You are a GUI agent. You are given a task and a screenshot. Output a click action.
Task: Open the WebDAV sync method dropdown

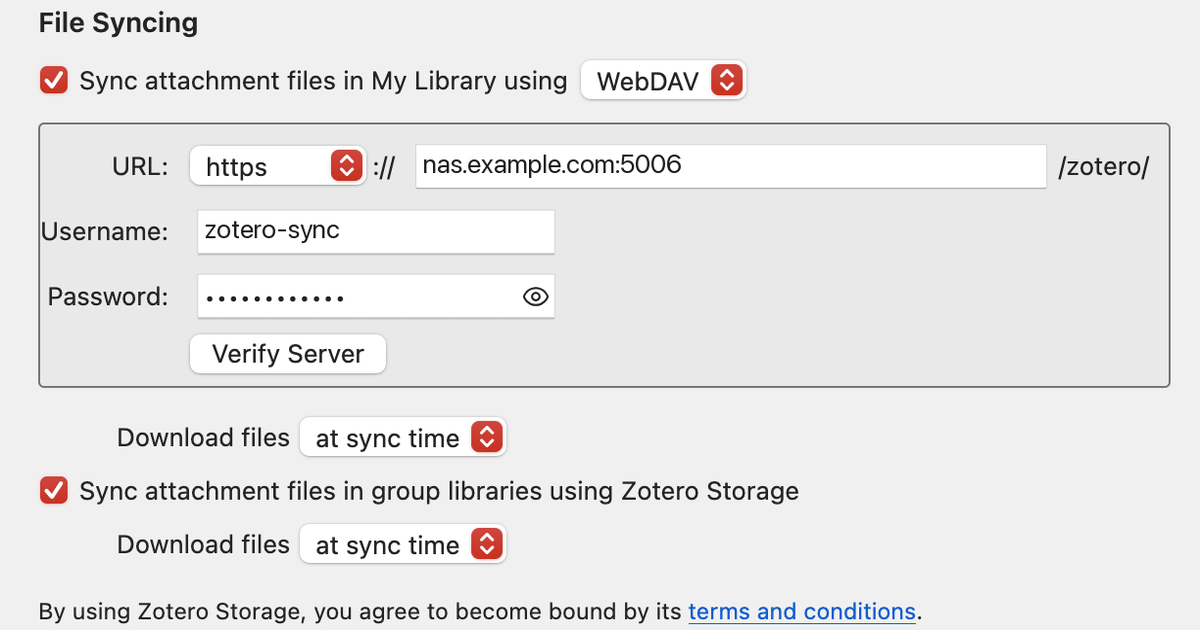click(x=663, y=80)
